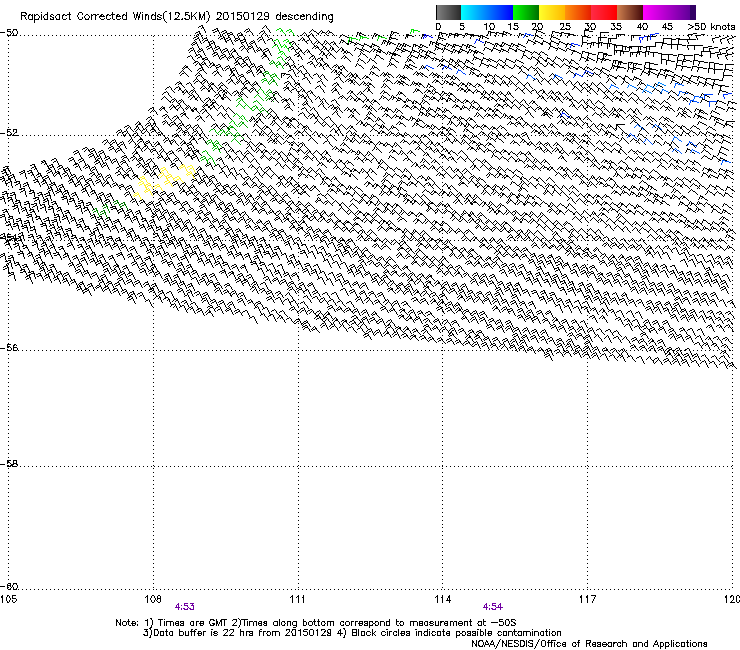Click the legend number '40'

tap(642, 27)
